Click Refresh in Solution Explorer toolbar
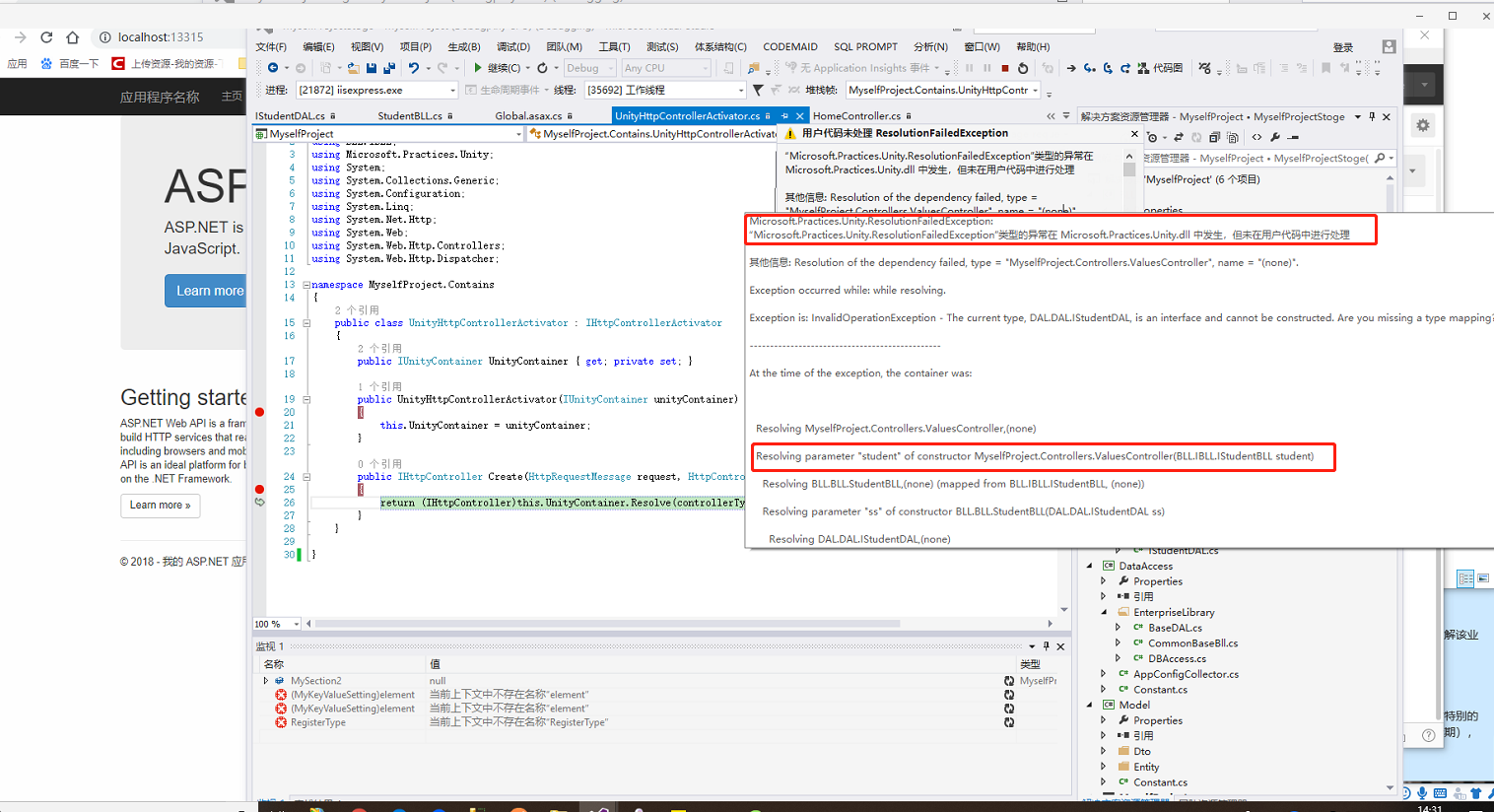 pos(1196,138)
